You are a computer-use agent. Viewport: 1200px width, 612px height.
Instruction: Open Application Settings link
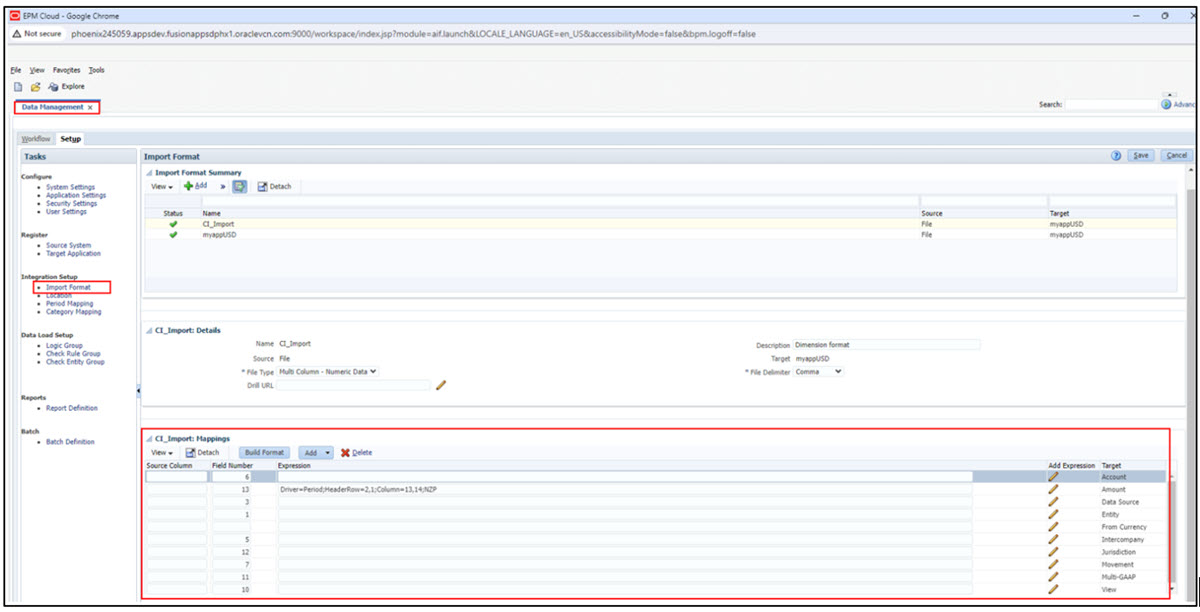[x=76, y=195]
